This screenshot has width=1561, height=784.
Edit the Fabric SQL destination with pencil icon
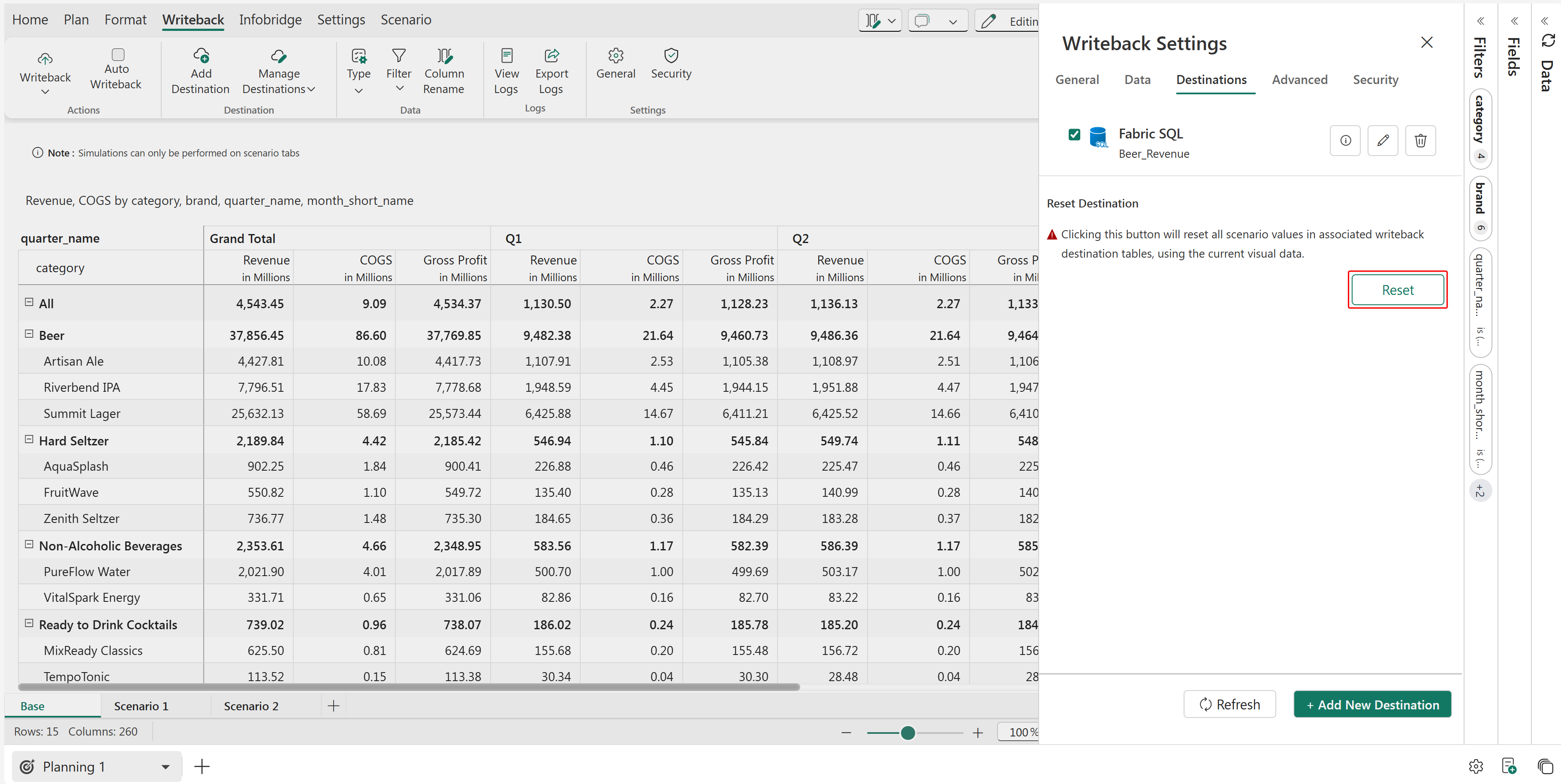1382,141
